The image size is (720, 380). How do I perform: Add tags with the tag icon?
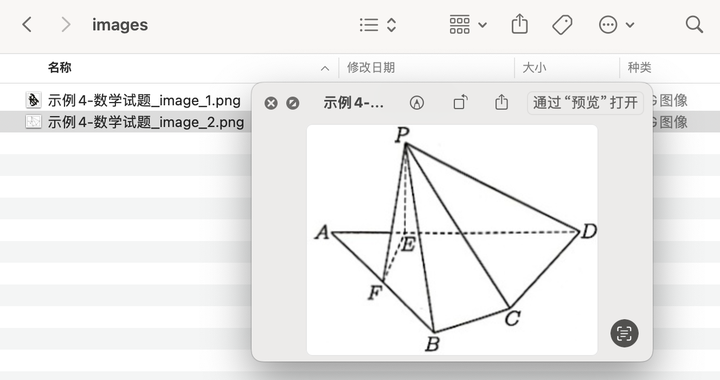562,25
